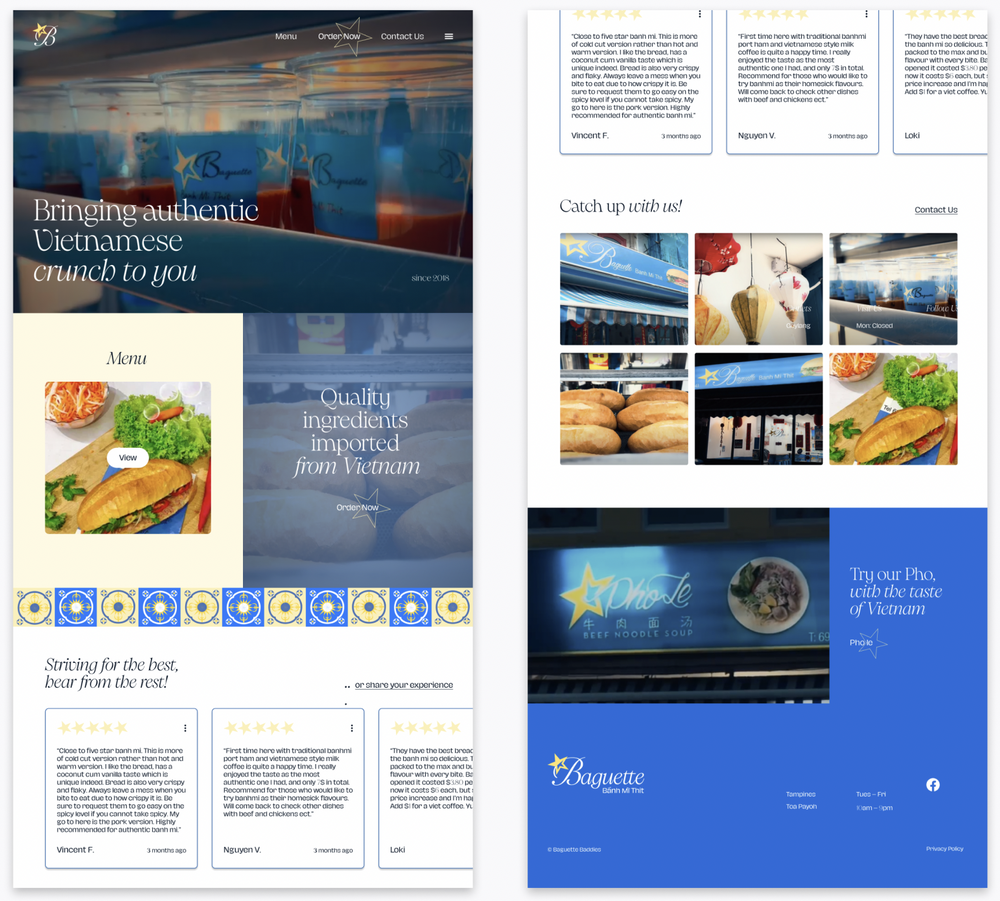1000x901 pixels.
Task: Select Menu in the top navigation
Action: coord(286,36)
